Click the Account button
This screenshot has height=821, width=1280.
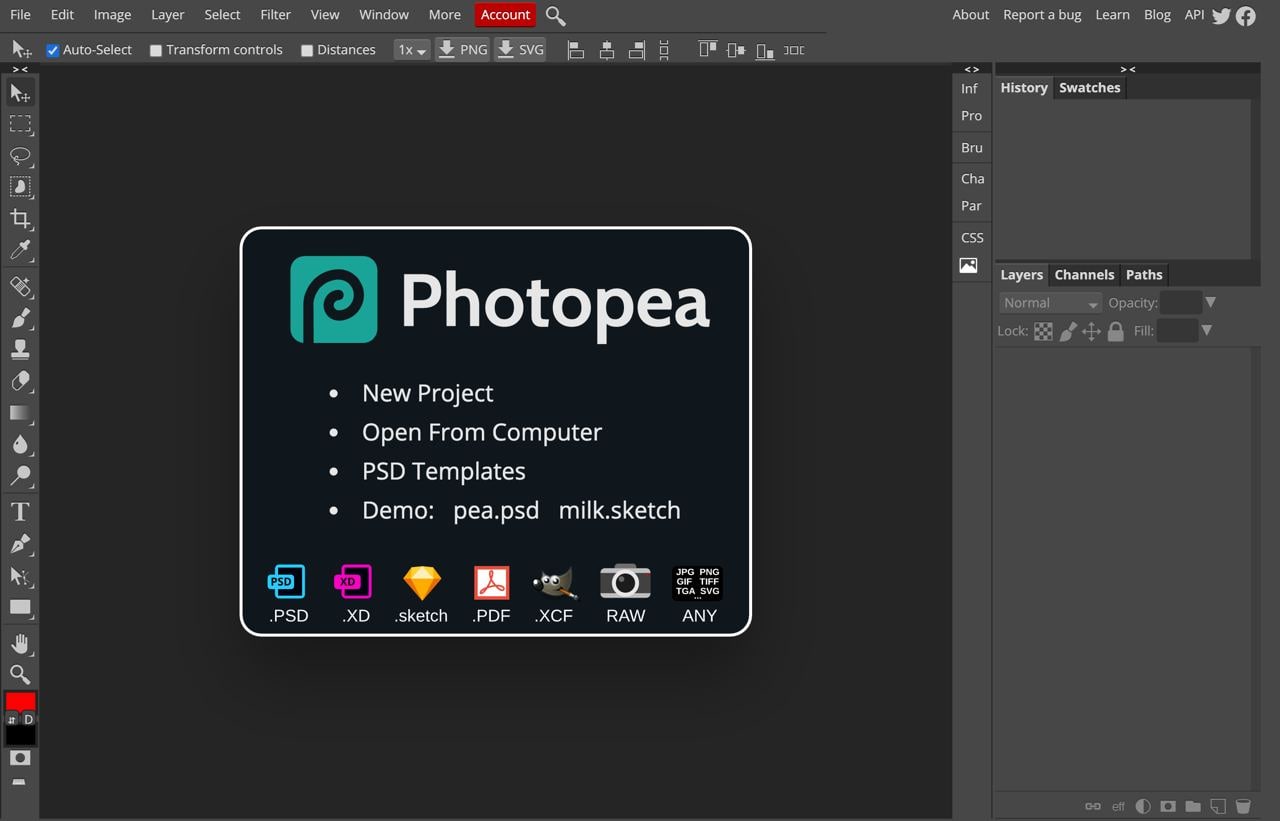tap(505, 15)
